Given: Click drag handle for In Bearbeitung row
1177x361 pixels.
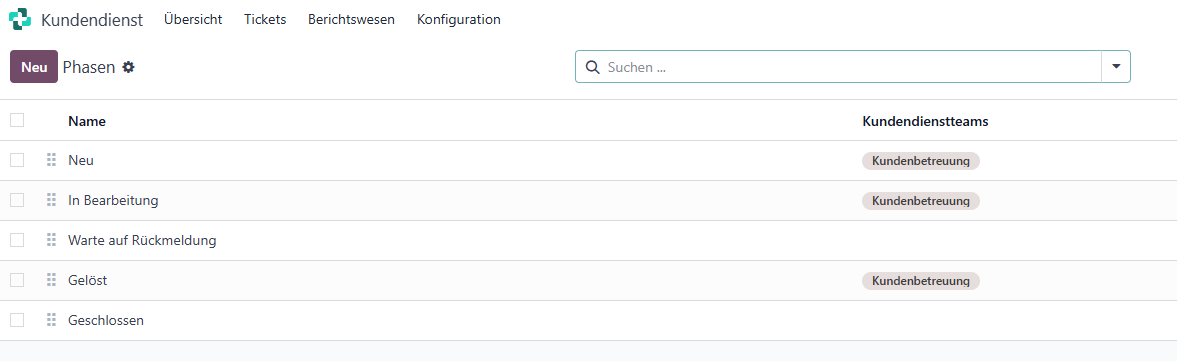Looking at the screenshot, I should 51,200.
